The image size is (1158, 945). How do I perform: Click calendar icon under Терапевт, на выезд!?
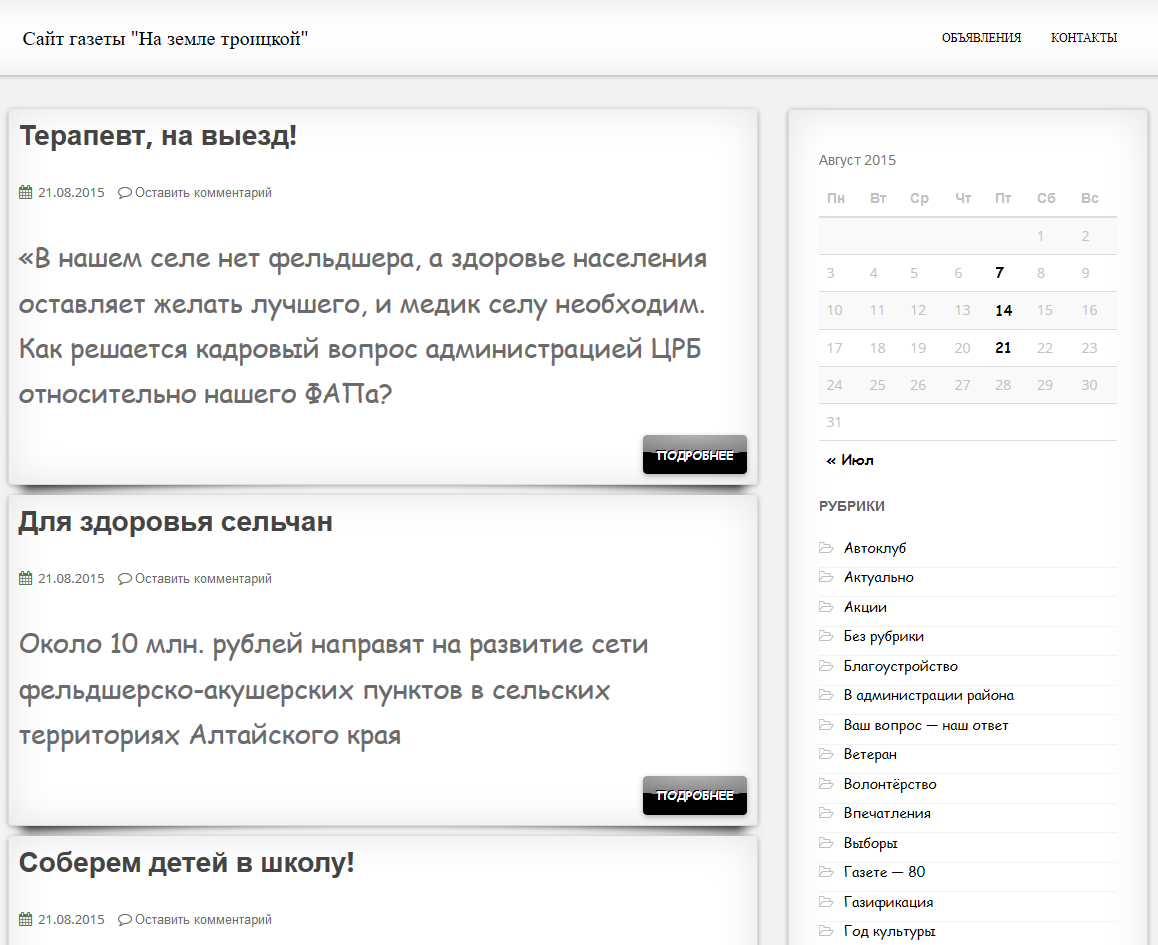[x=26, y=193]
